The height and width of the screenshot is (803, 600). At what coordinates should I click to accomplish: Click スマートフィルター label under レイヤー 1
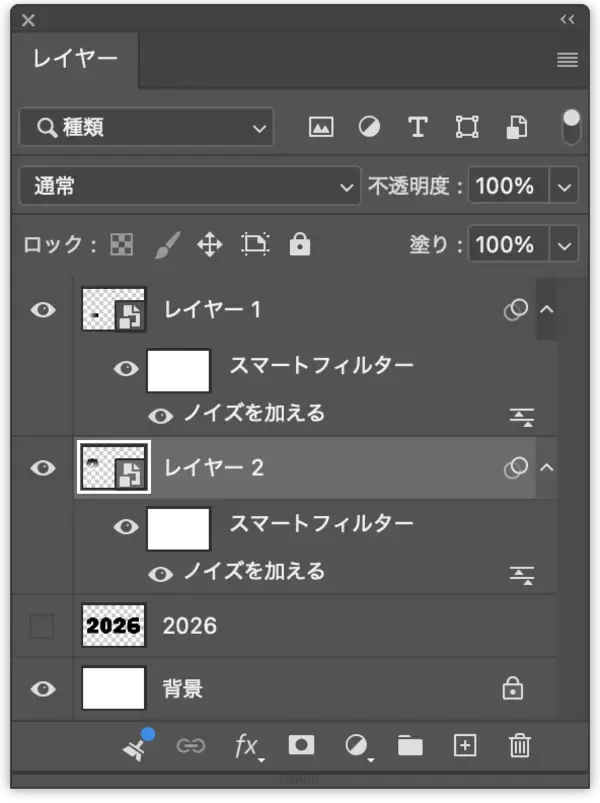click(322, 365)
